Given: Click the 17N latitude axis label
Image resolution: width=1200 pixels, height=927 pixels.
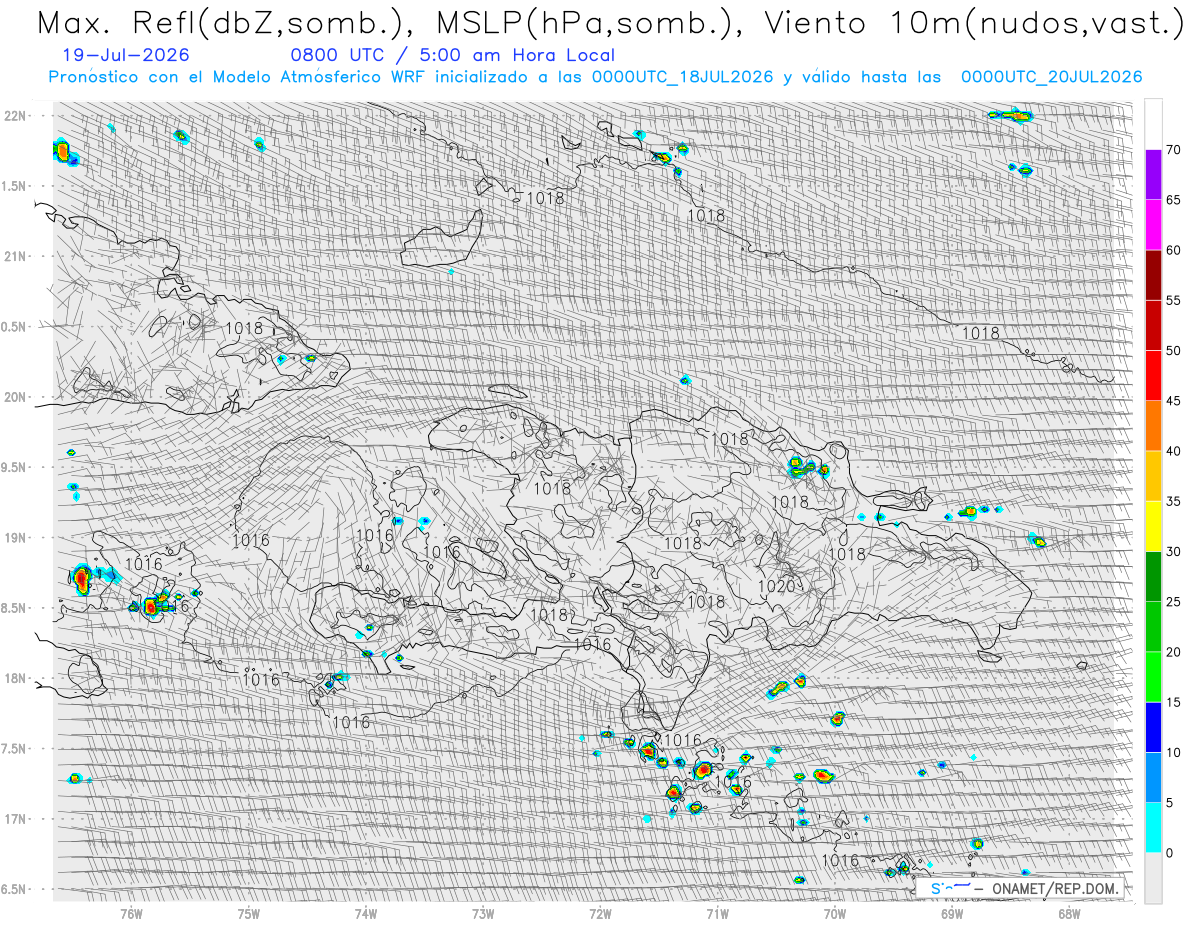Looking at the screenshot, I should (16, 819).
